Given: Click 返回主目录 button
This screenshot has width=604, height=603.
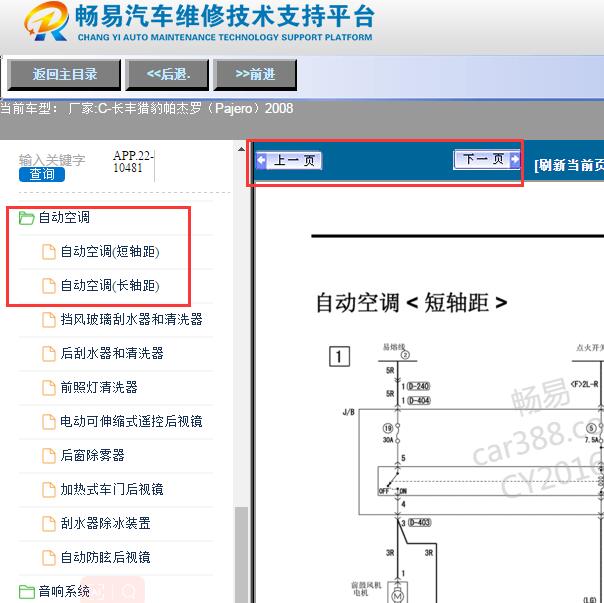Looking at the screenshot, I should point(64,74).
